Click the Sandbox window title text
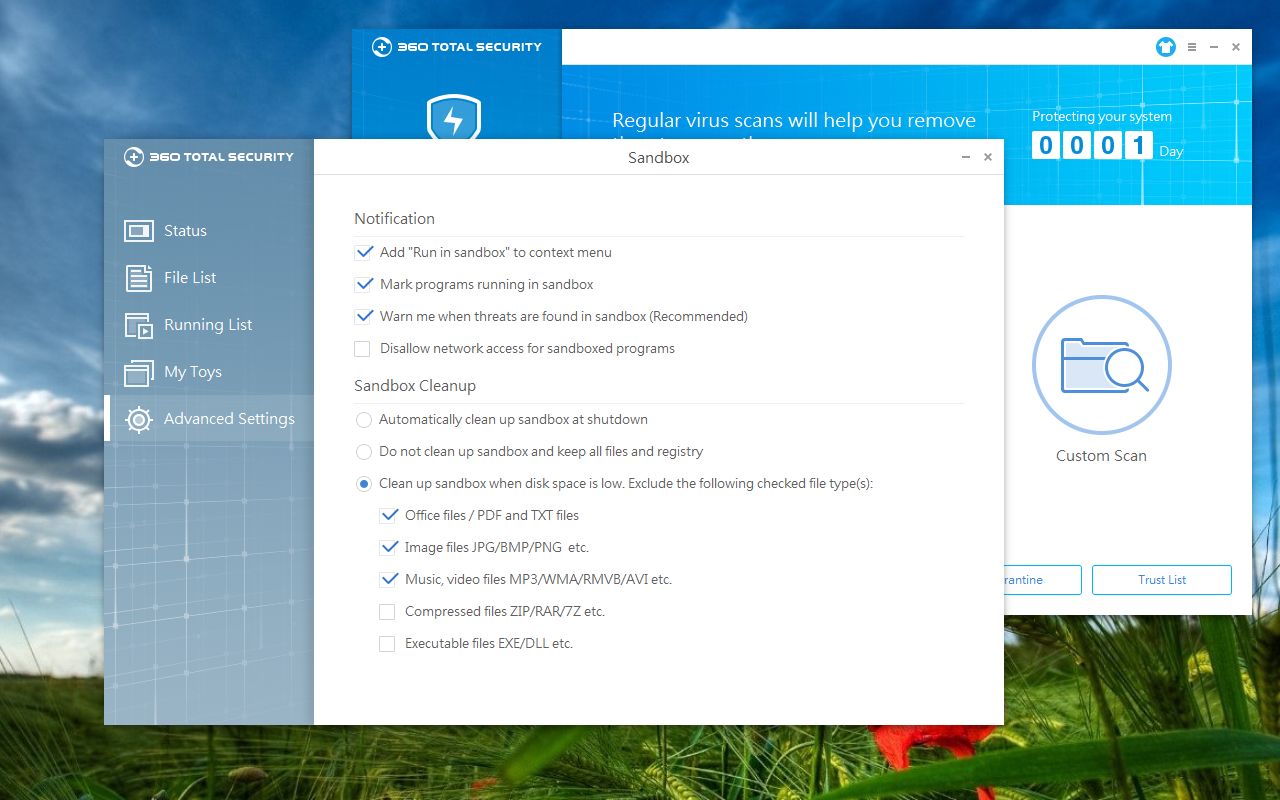 pyautogui.click(x=659, y=158)
